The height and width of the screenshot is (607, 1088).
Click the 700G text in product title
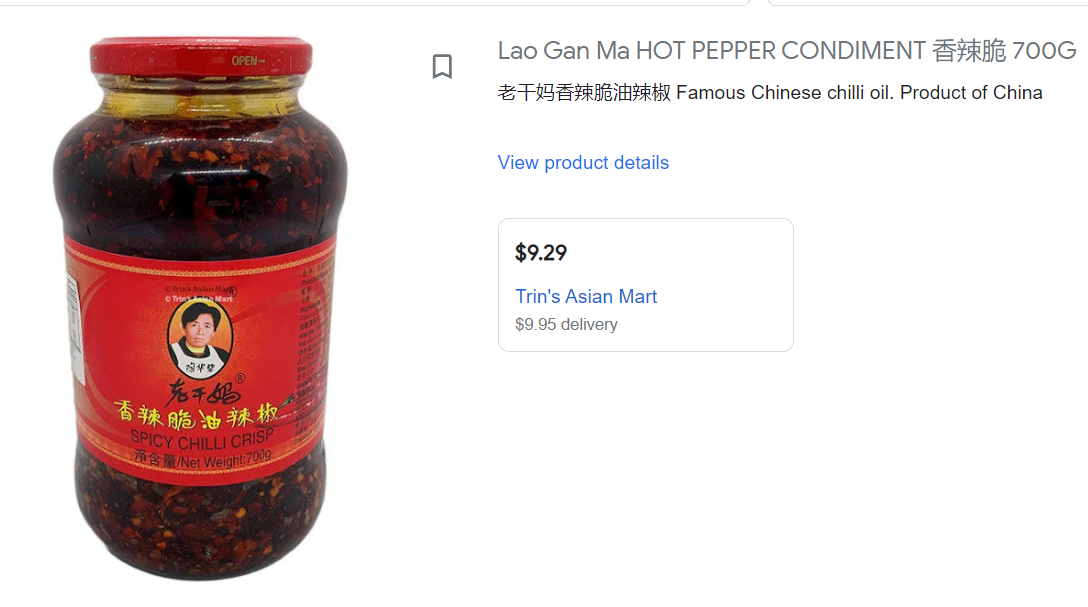(x=1044, y=51)
